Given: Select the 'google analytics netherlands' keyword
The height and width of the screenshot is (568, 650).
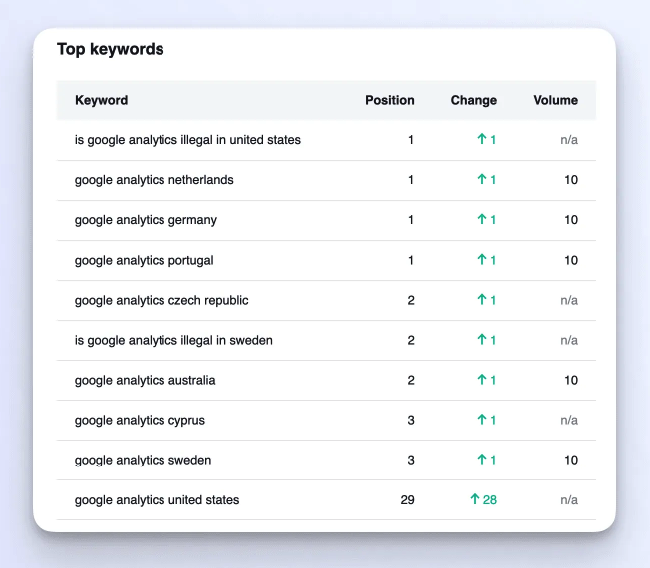Looking at the screenshot, I should pyautogui.click(x=154, y=180).
